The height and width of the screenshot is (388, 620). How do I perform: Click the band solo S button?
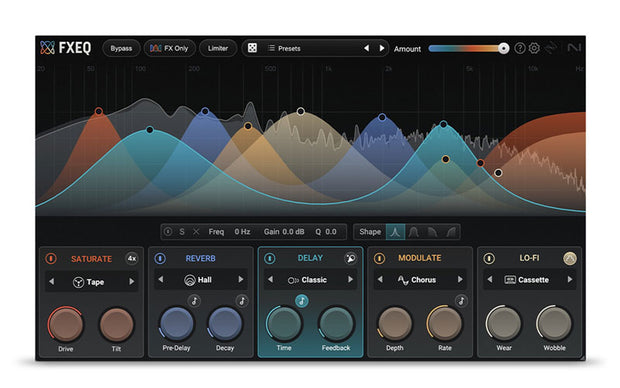(x=181, y=231)
